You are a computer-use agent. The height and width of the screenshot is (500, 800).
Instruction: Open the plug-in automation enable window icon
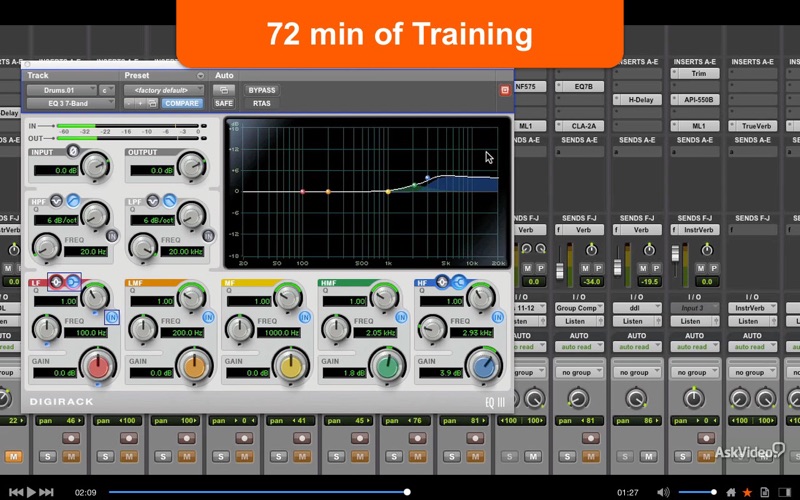point(223,90)
